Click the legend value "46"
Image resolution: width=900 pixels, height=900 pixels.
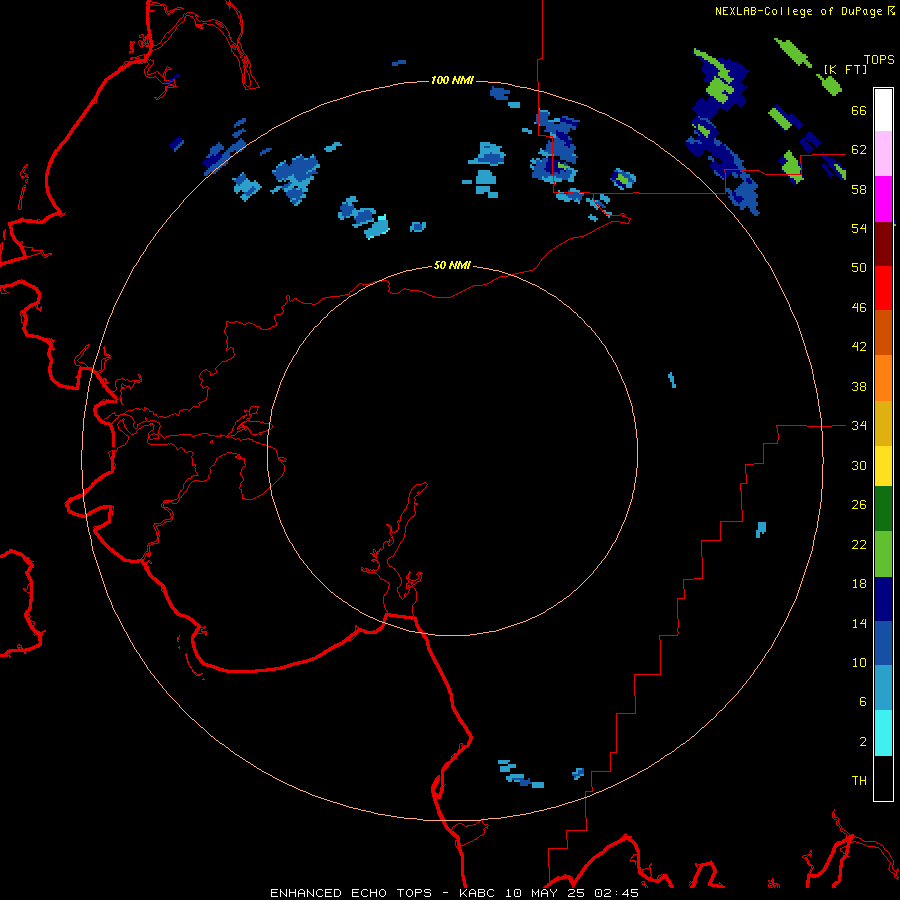[x=859, y=308]
